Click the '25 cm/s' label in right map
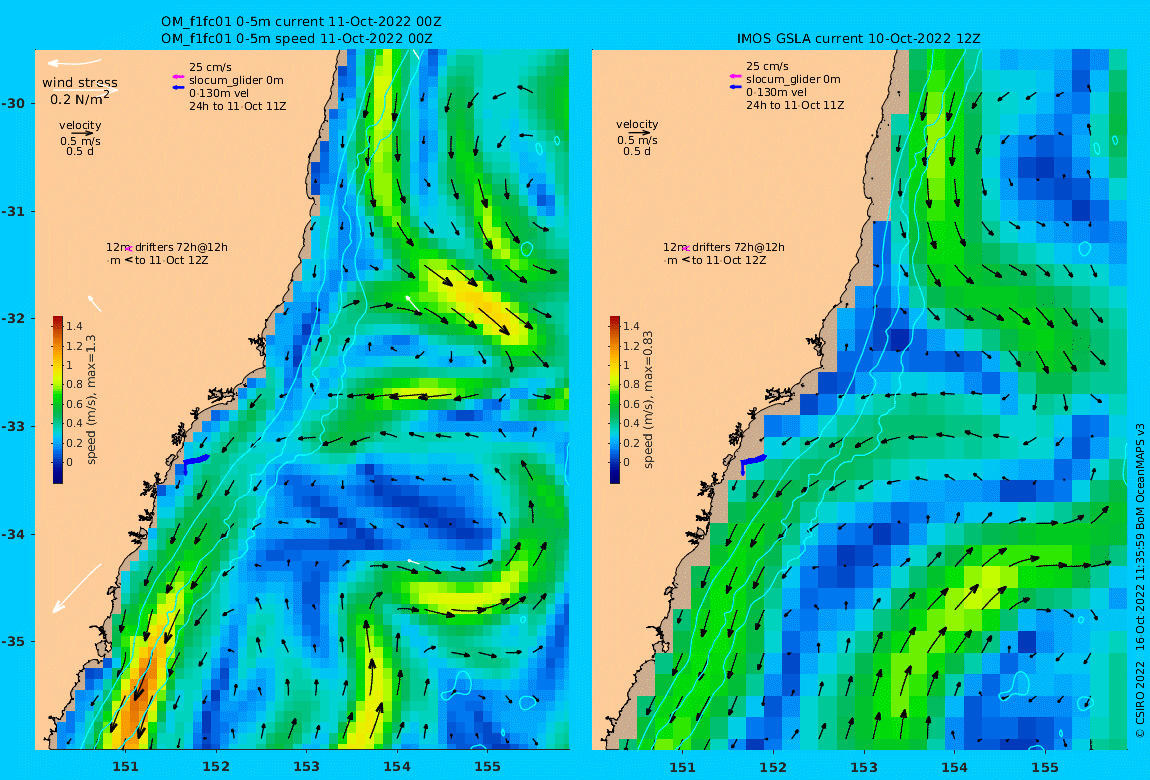Screen dimensions: 1150x780 point(767,67)
